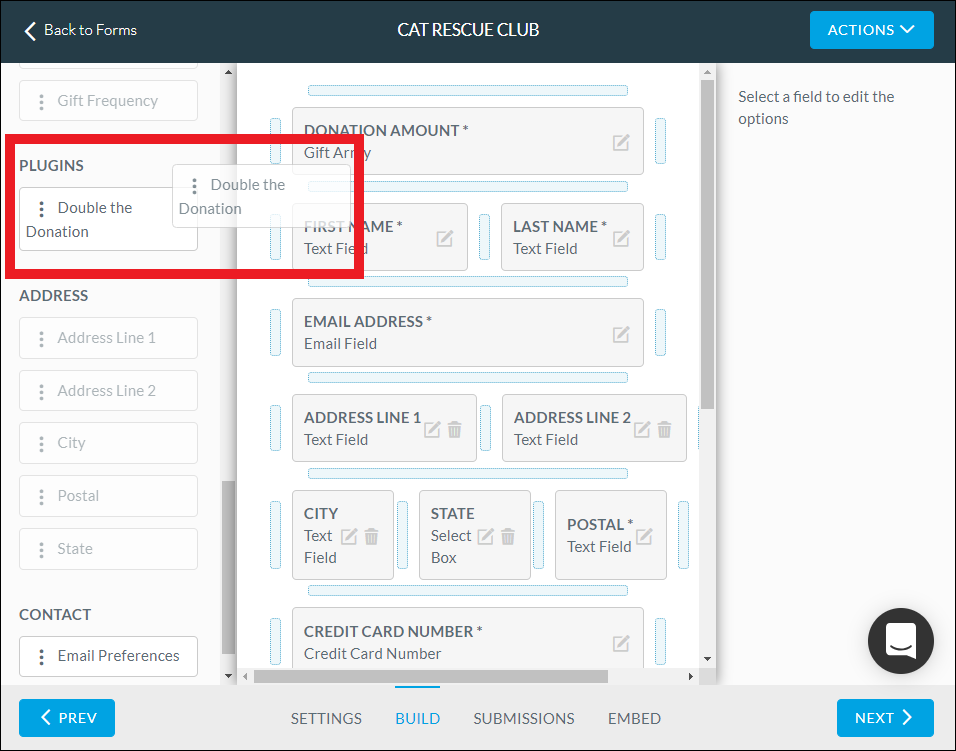Edit the State select box
The width and height of the screenshot is (956, 751).
click(485, 536)
